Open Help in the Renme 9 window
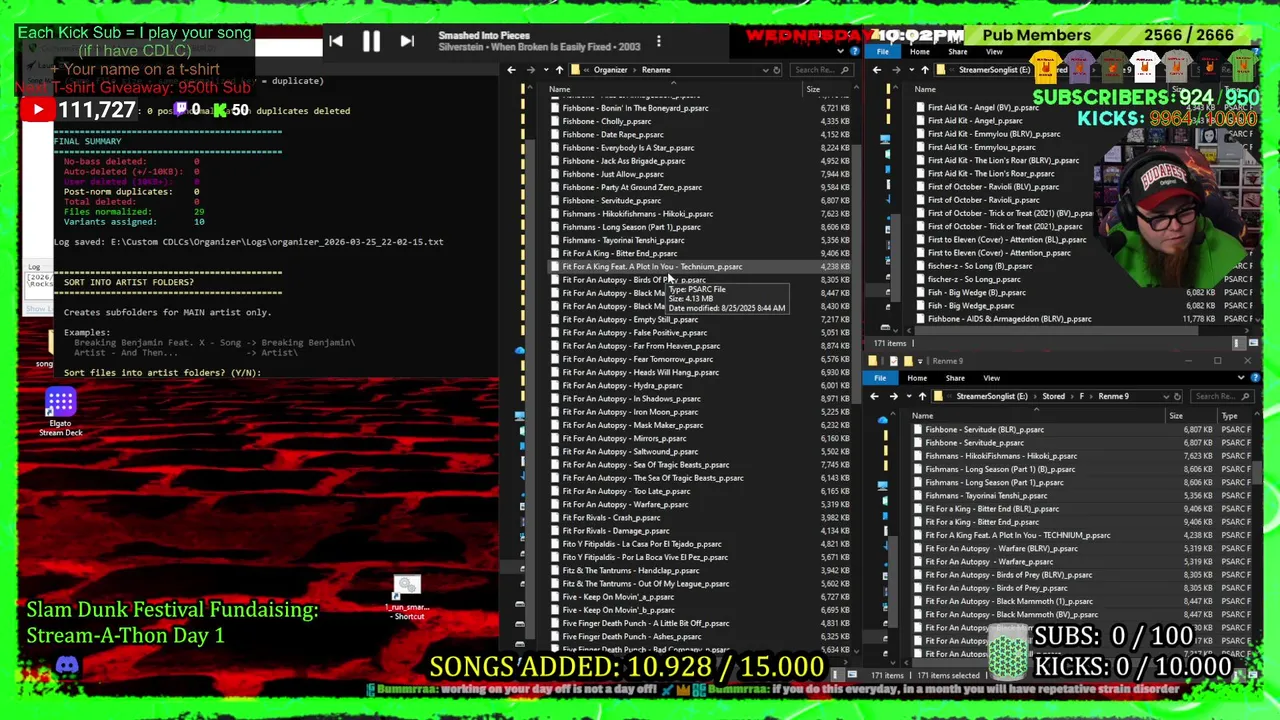Image resolution: width=1280 pixels, height=720 pixels. click(x=1254, y=378)
